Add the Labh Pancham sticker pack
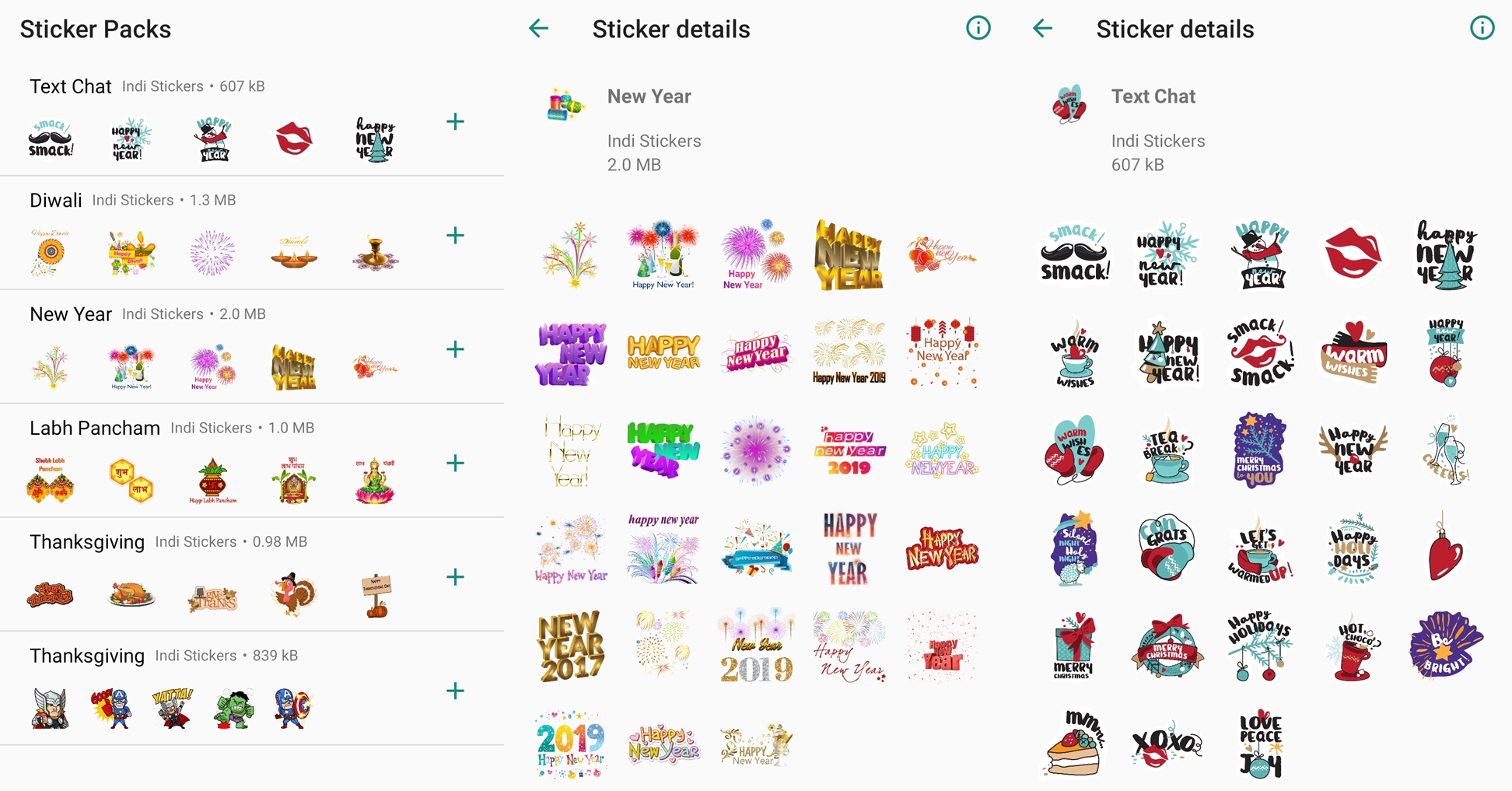The width and height of the screenshot is (1512, 791). coord(455,464)
